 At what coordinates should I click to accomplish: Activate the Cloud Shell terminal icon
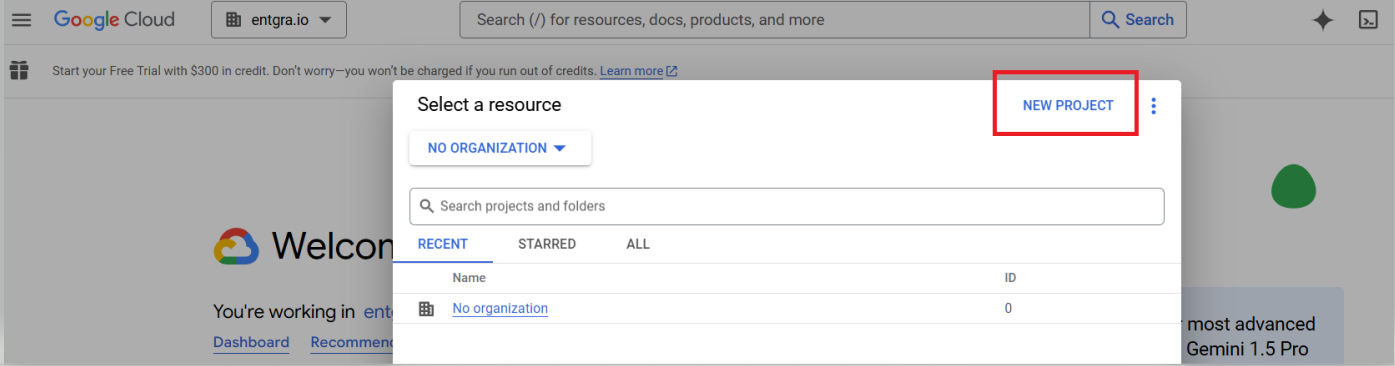[x=1368, y=20]
